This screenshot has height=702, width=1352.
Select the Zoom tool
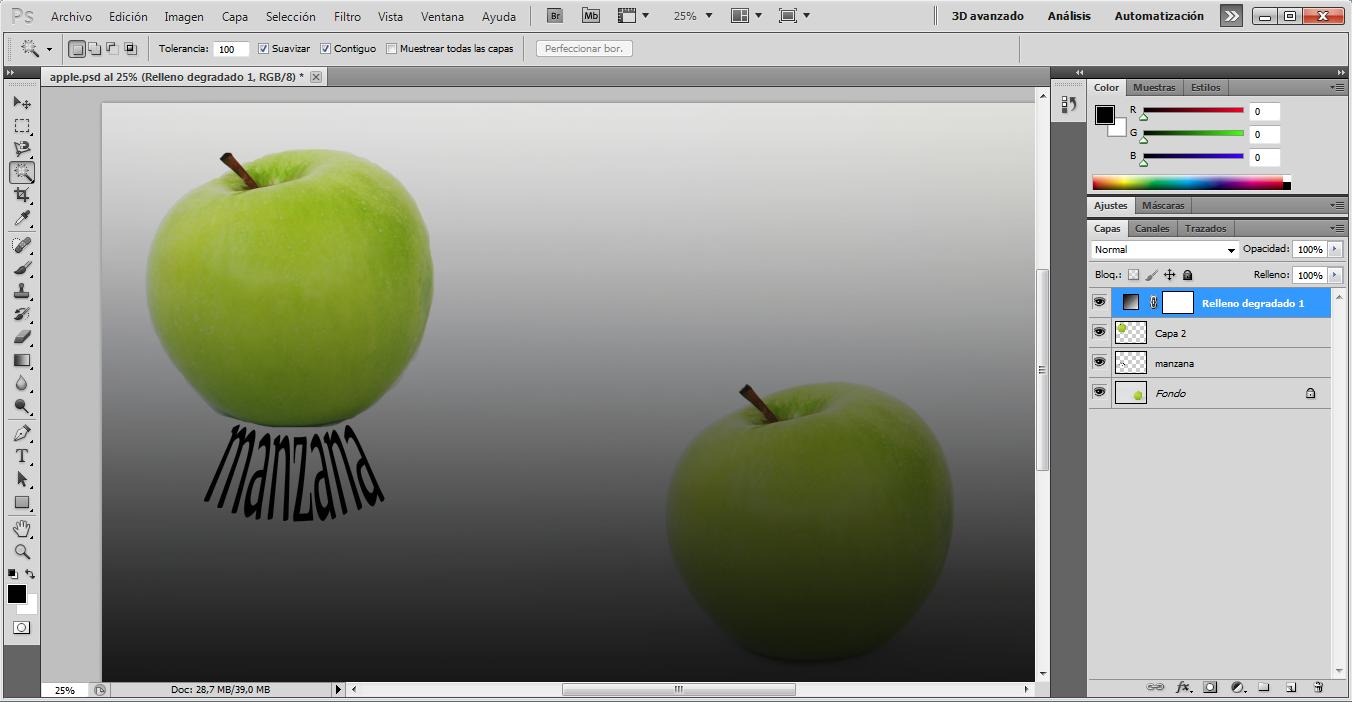click(20, 551)
